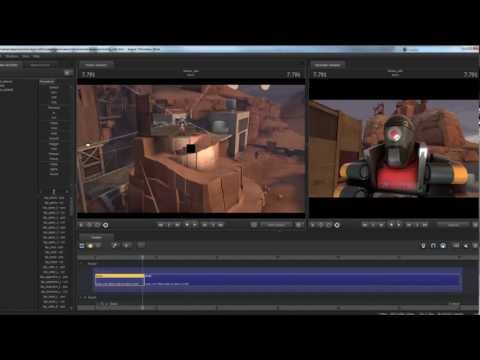Select the Motion Editor mode icon

coord(90,246)
